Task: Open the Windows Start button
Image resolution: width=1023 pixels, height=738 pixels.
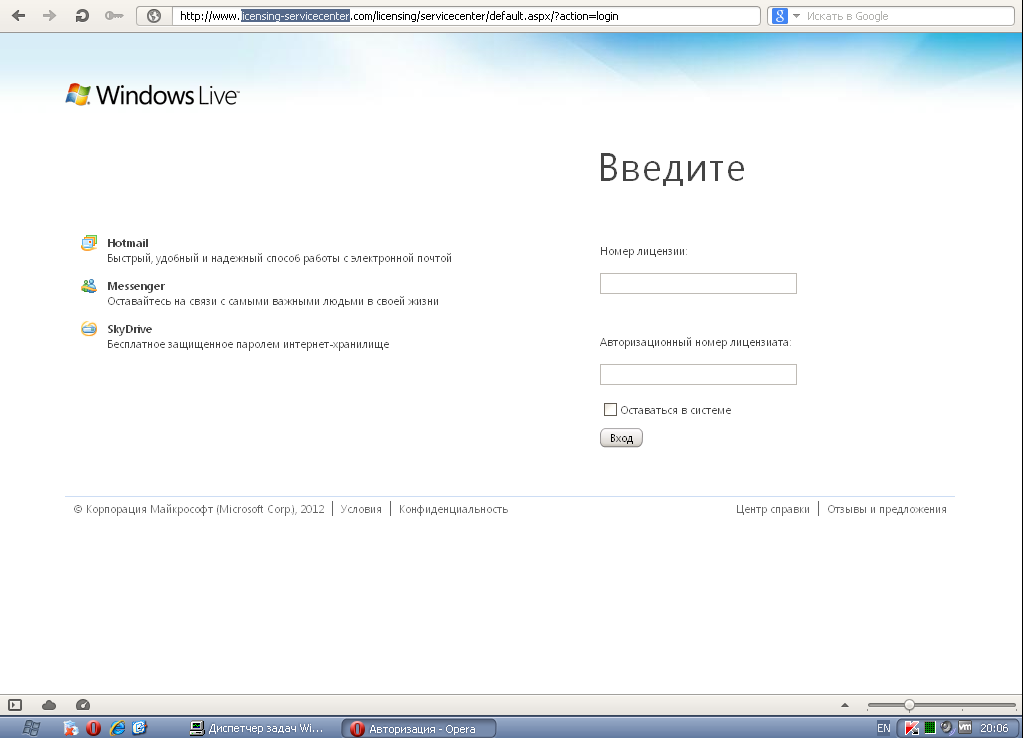Action: (x=31, y=728)
